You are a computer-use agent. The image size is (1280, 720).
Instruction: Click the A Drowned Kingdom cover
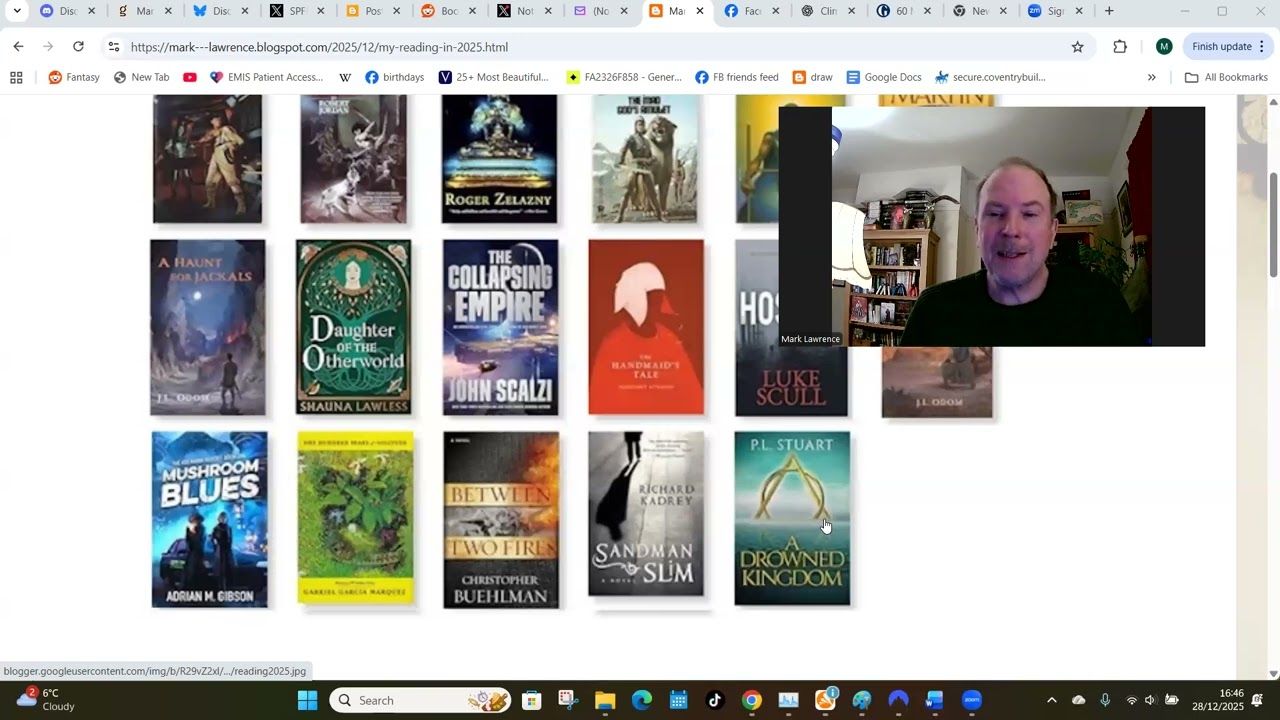(792, 518)
